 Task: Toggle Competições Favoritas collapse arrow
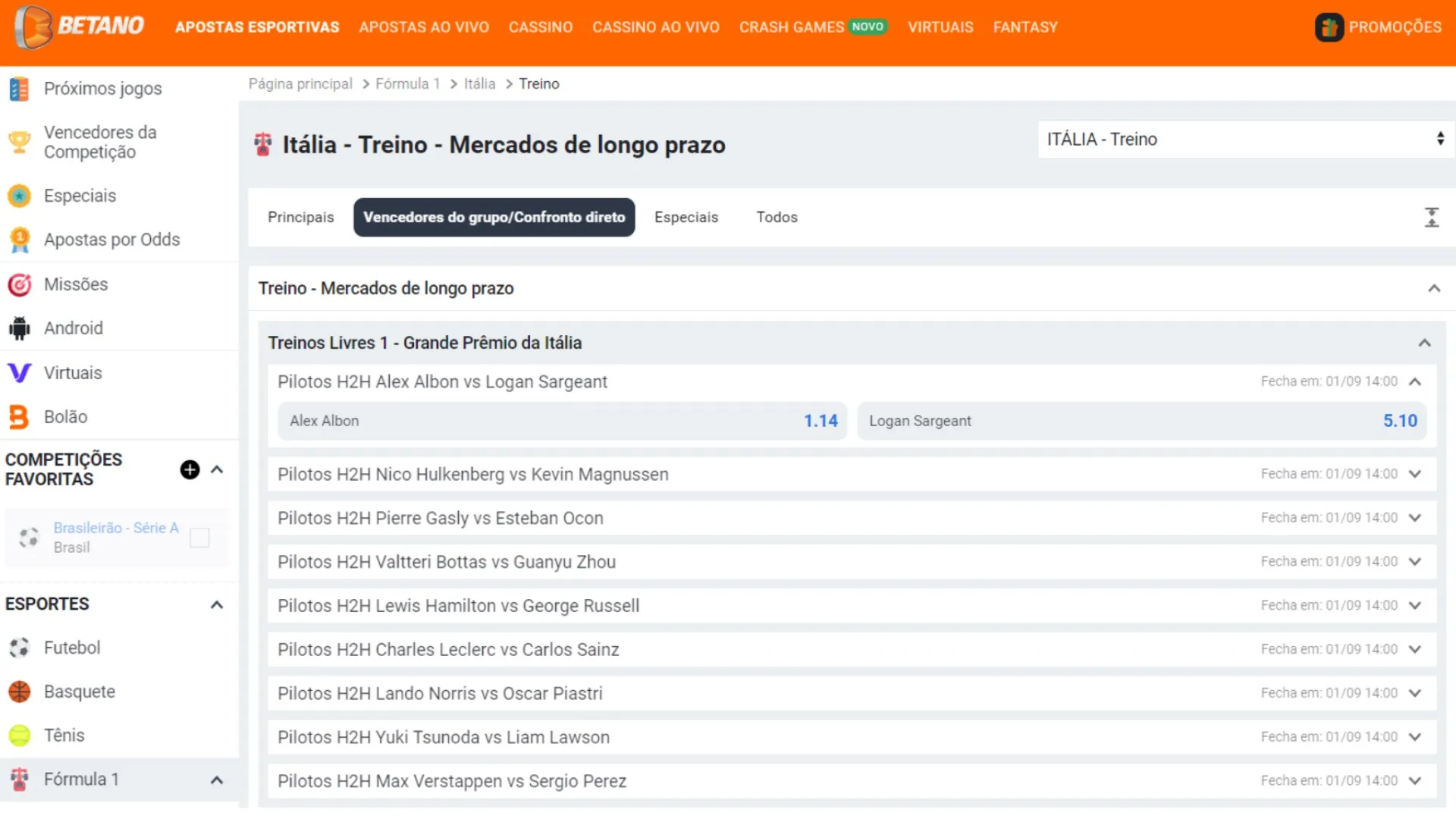(218, 468)
